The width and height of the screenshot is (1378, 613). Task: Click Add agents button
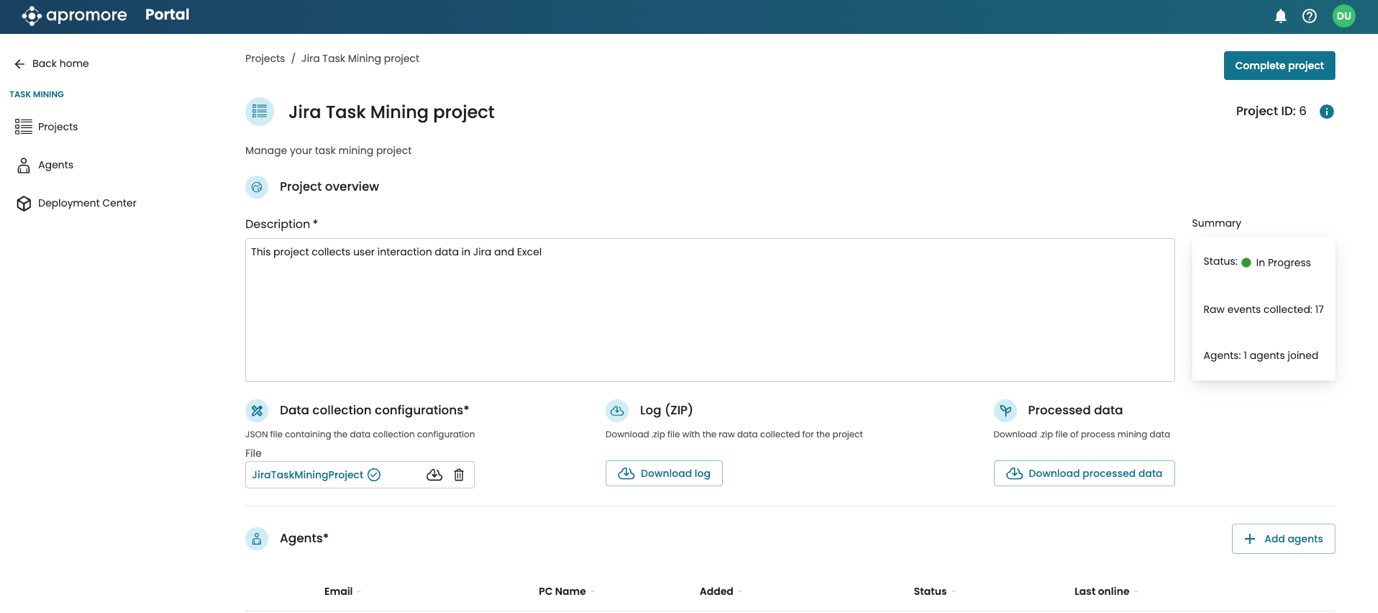point(1283,539)
